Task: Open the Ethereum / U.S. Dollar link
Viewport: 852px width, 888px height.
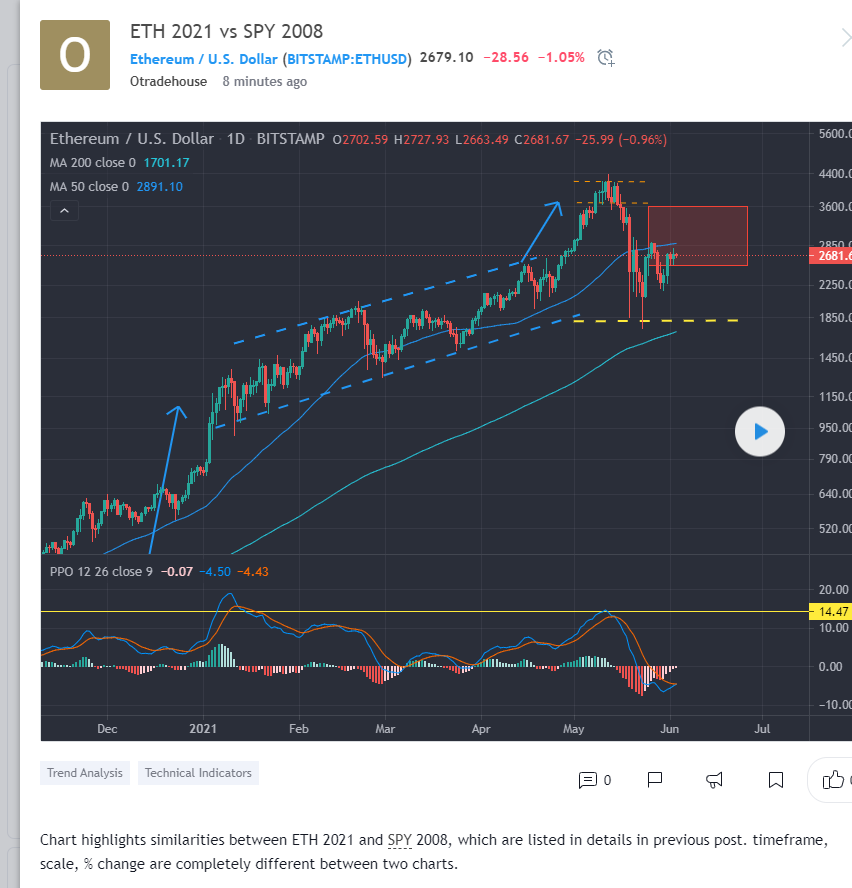Action: coord(204,59)
